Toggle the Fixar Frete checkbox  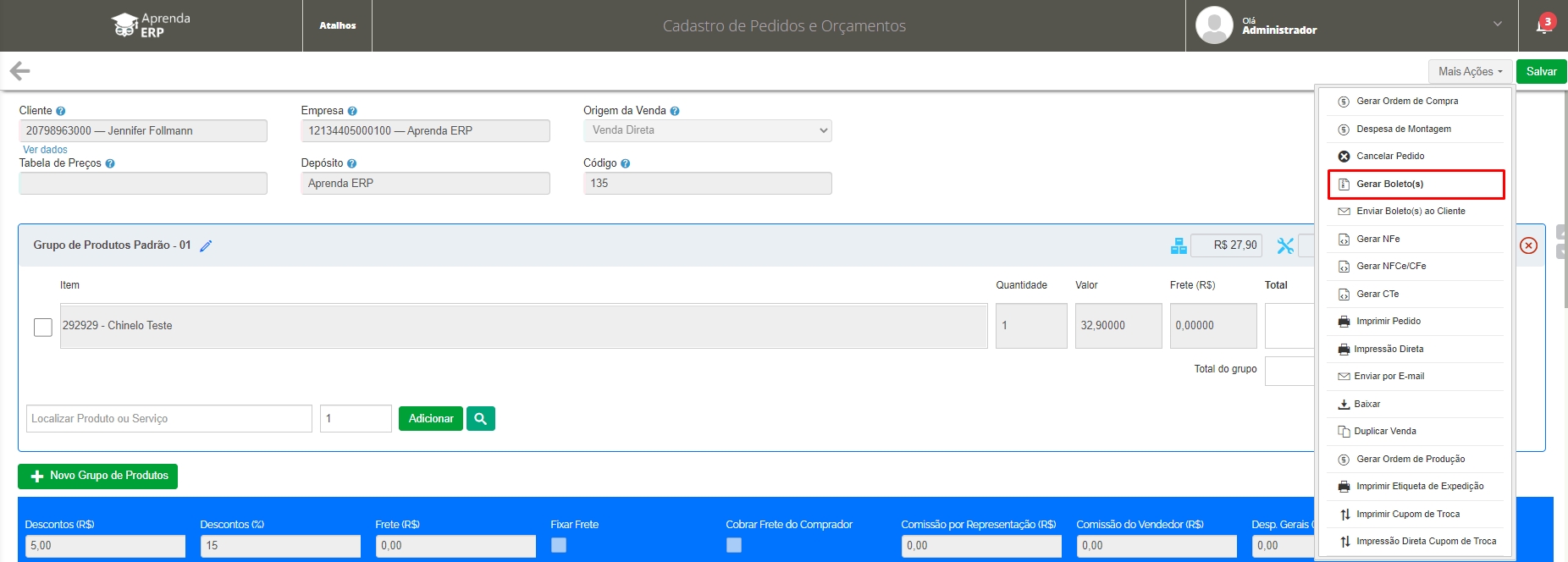tap(559, 545)
